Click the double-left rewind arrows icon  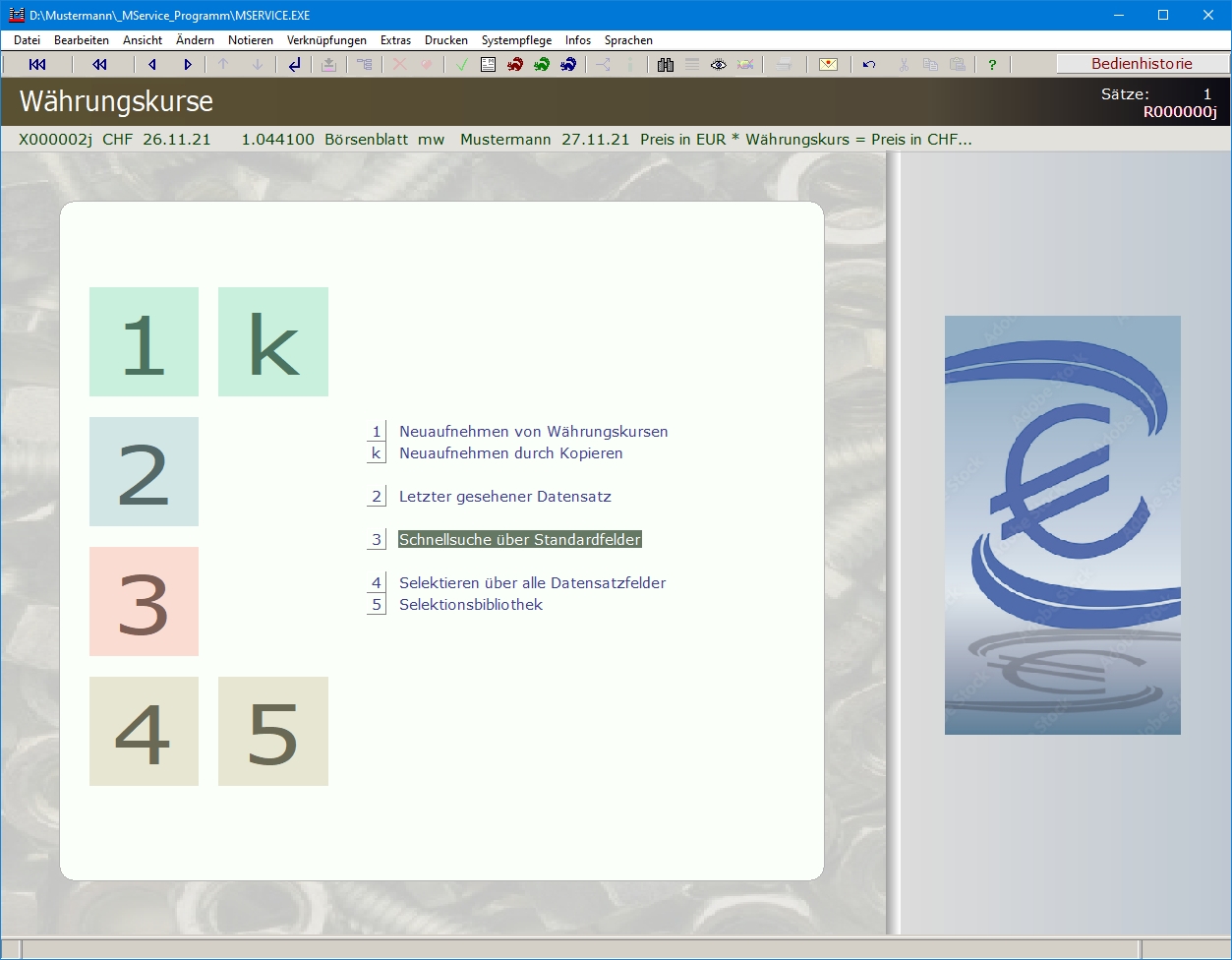99,65
